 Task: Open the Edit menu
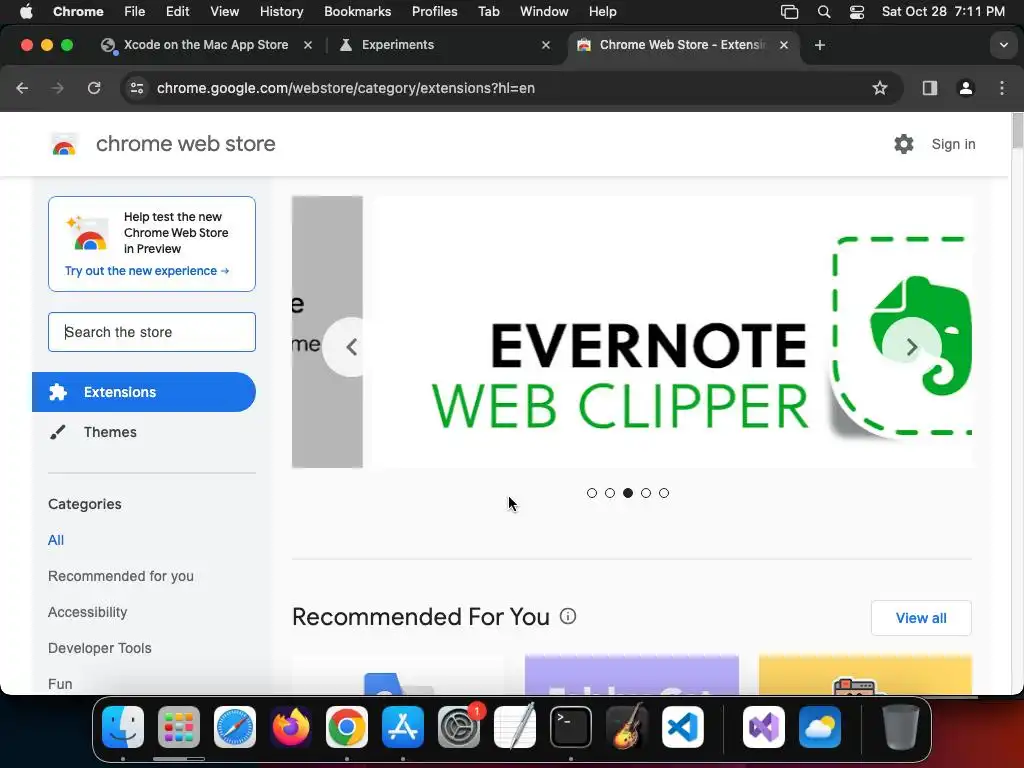[x=178, y=12]
